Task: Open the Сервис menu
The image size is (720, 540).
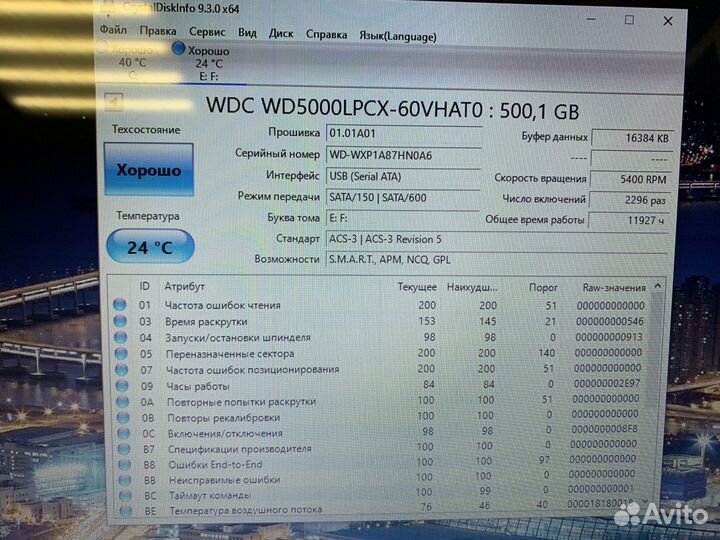Action: (x=207, y=32)
